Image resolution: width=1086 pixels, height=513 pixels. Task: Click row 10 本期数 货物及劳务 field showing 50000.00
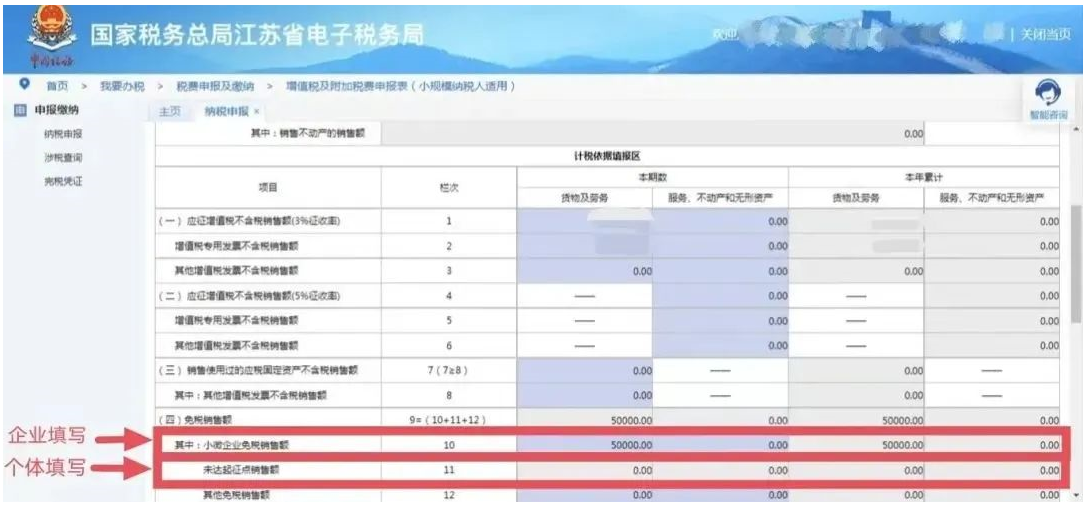[585, 445]
